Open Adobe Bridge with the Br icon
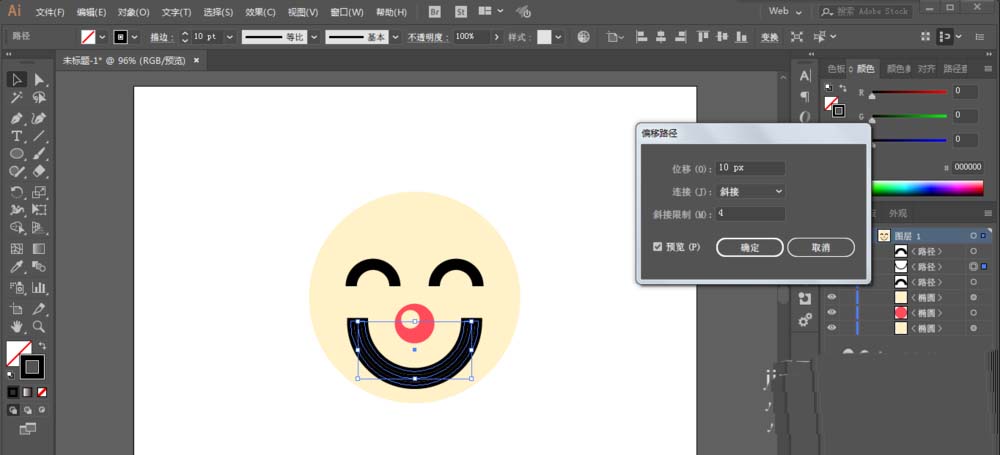The height and width of the screenshot is (455, 1000). pos(433,12)
